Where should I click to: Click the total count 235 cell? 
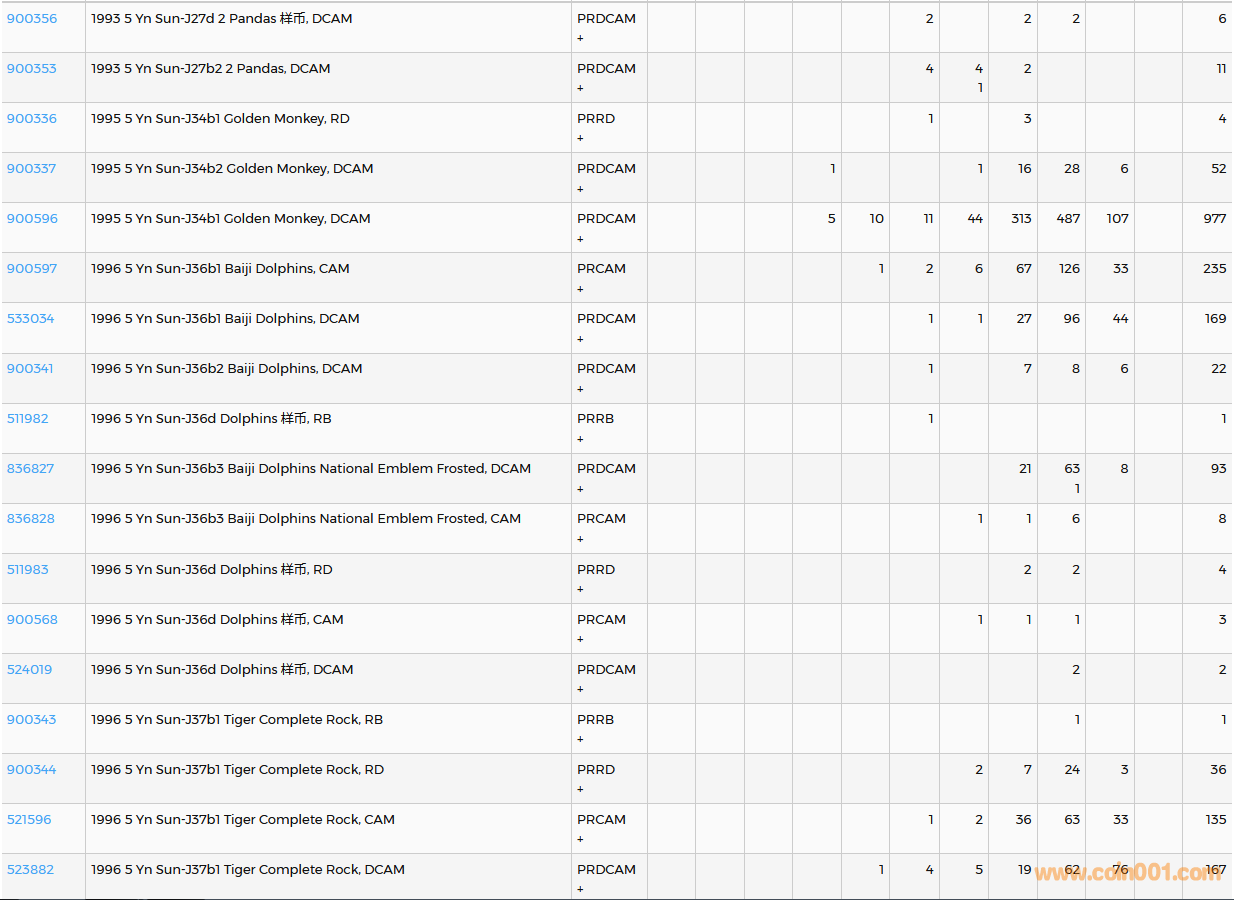[1214, 269]
